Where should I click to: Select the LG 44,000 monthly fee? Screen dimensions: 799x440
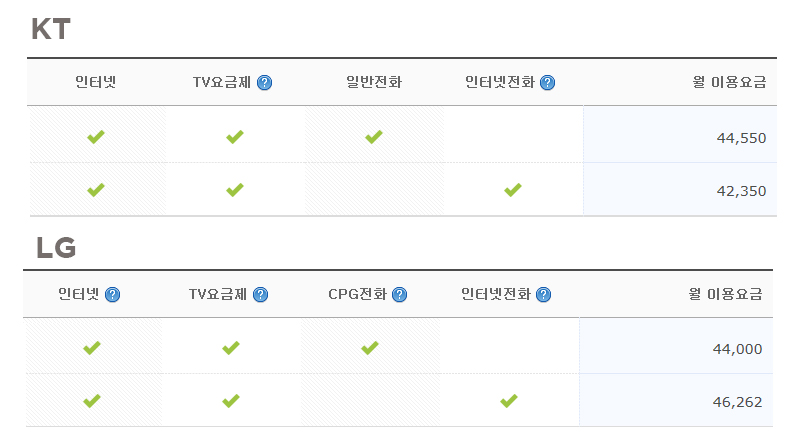(x=738, y=349)
